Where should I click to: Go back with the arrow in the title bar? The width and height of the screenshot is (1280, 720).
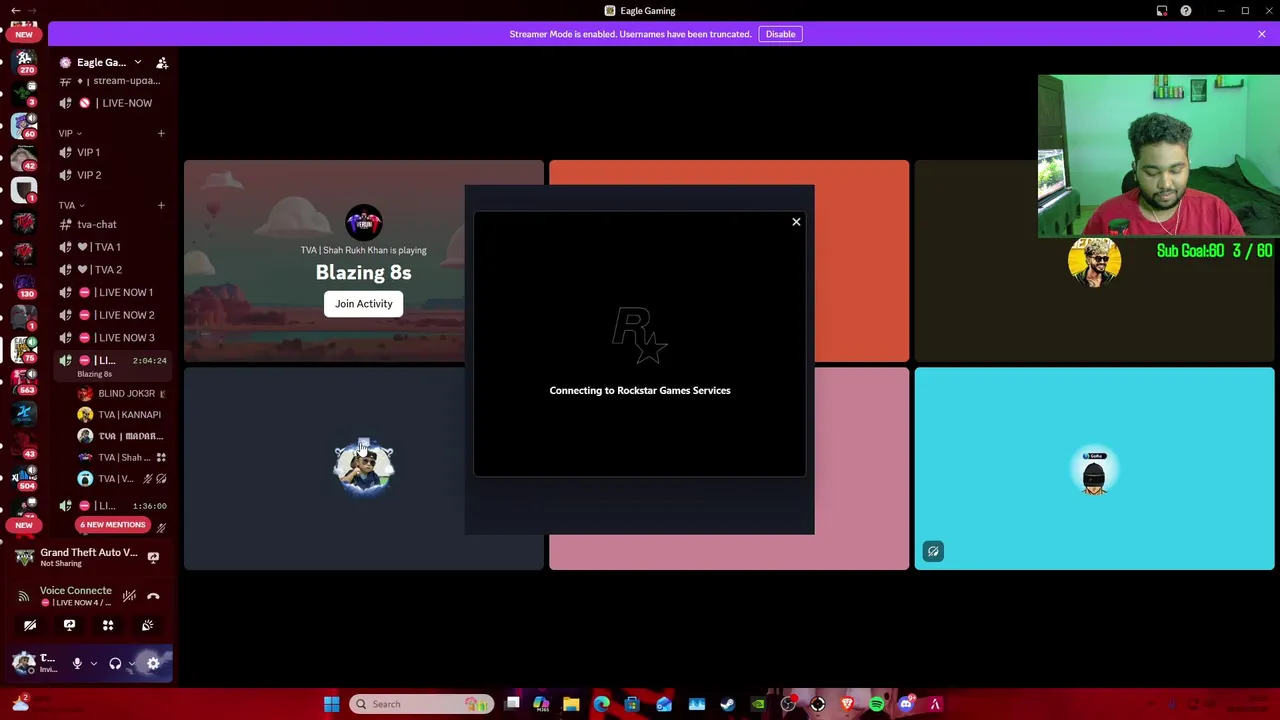15,10
